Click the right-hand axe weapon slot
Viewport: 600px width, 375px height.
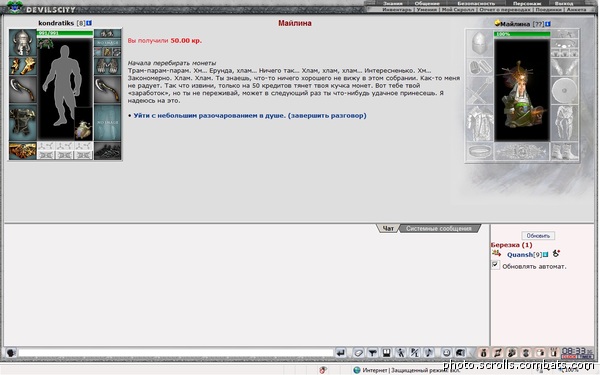click(108, 90)
